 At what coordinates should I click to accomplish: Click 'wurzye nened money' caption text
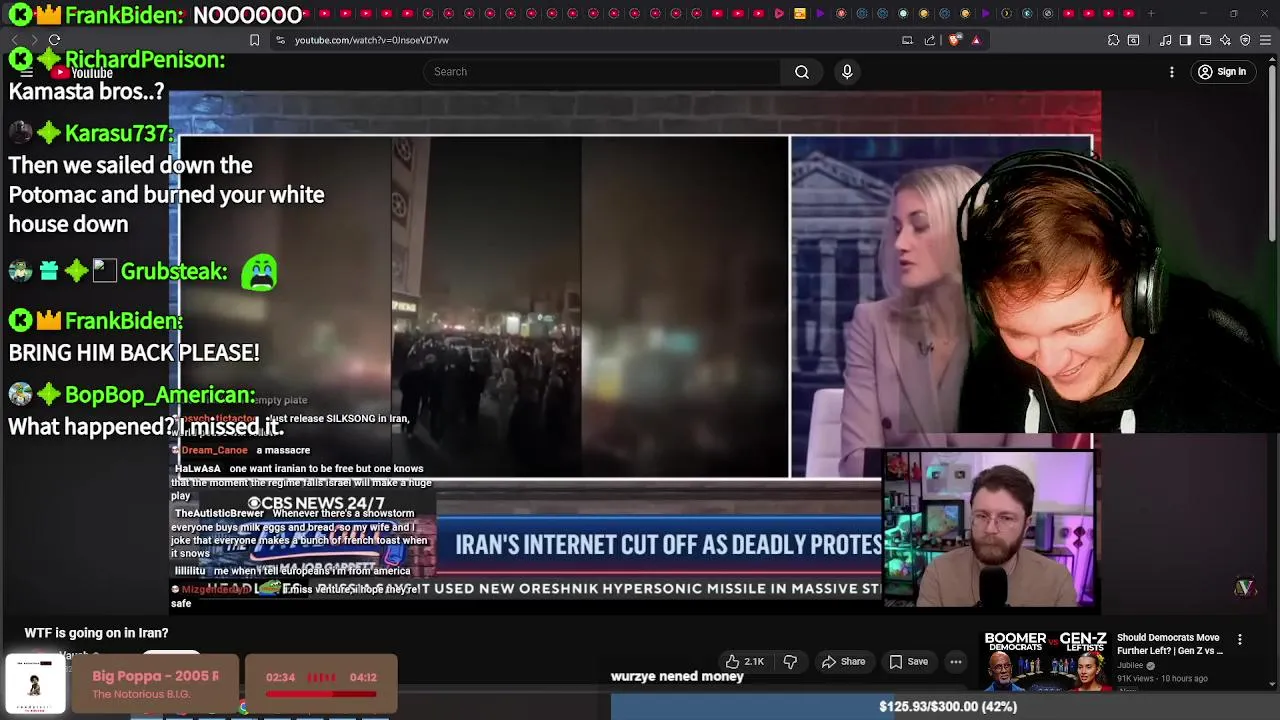point(677,676)
